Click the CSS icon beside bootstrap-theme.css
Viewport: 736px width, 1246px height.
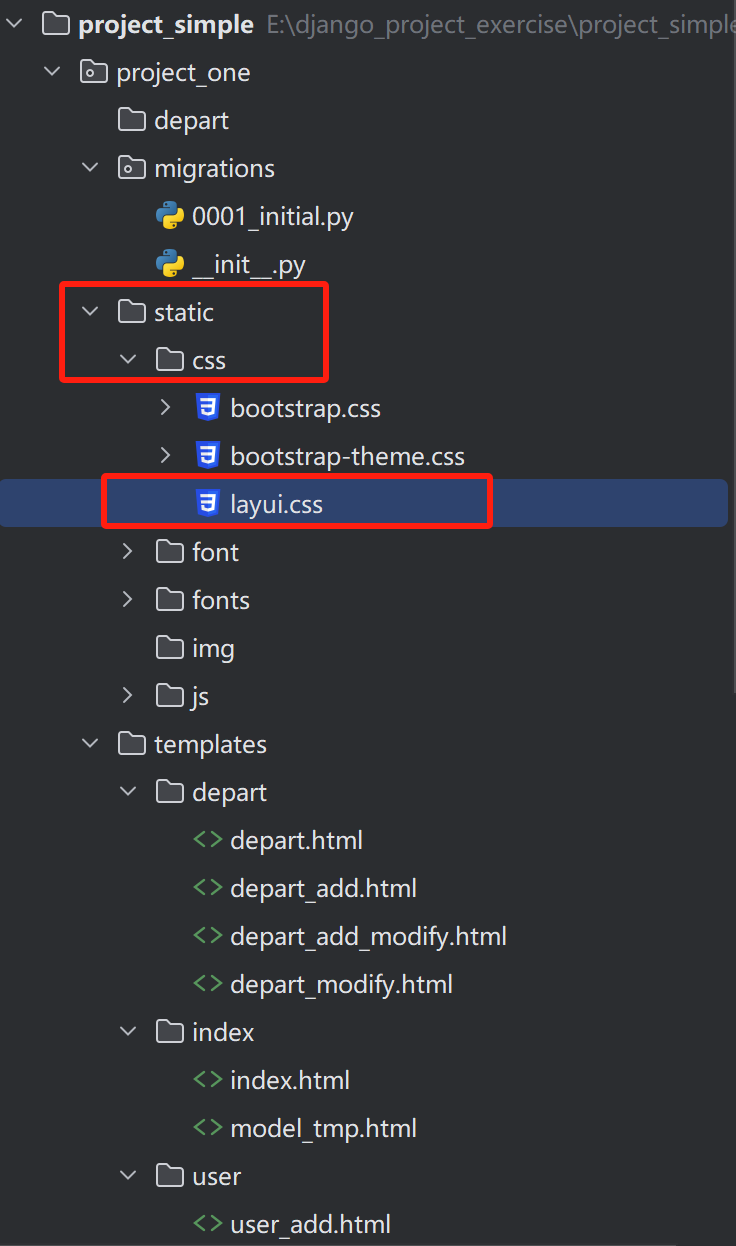tap(208, 456)
